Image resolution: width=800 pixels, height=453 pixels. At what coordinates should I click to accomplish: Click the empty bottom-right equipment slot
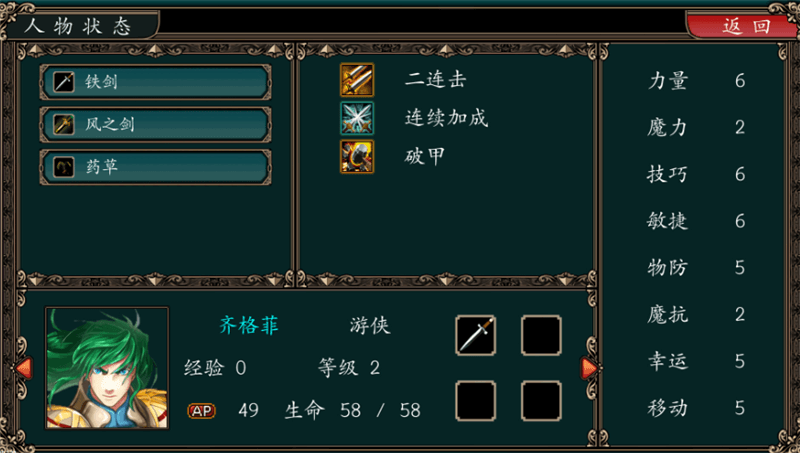coord(541,401)
